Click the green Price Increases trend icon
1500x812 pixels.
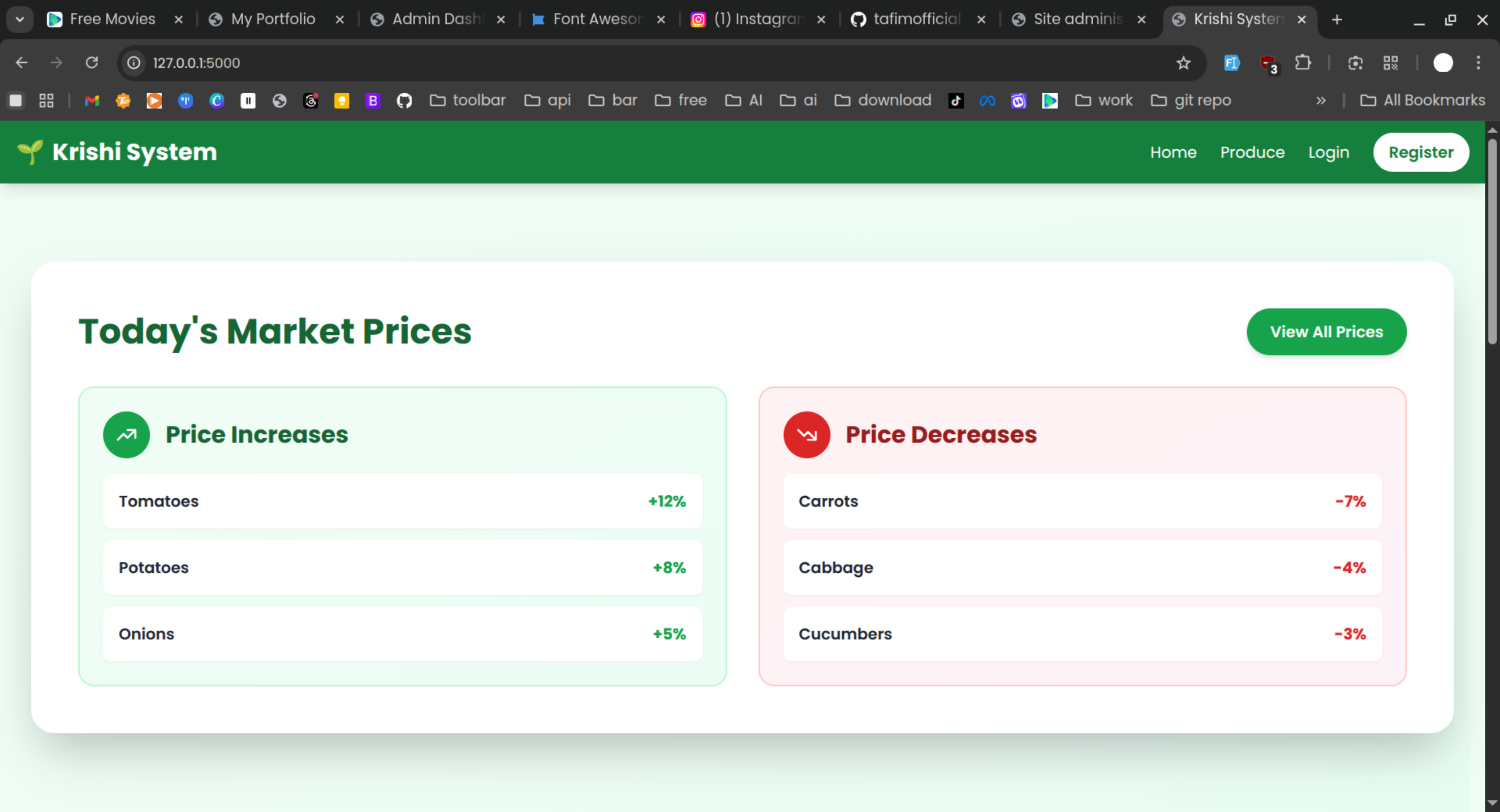pos(126,435)
